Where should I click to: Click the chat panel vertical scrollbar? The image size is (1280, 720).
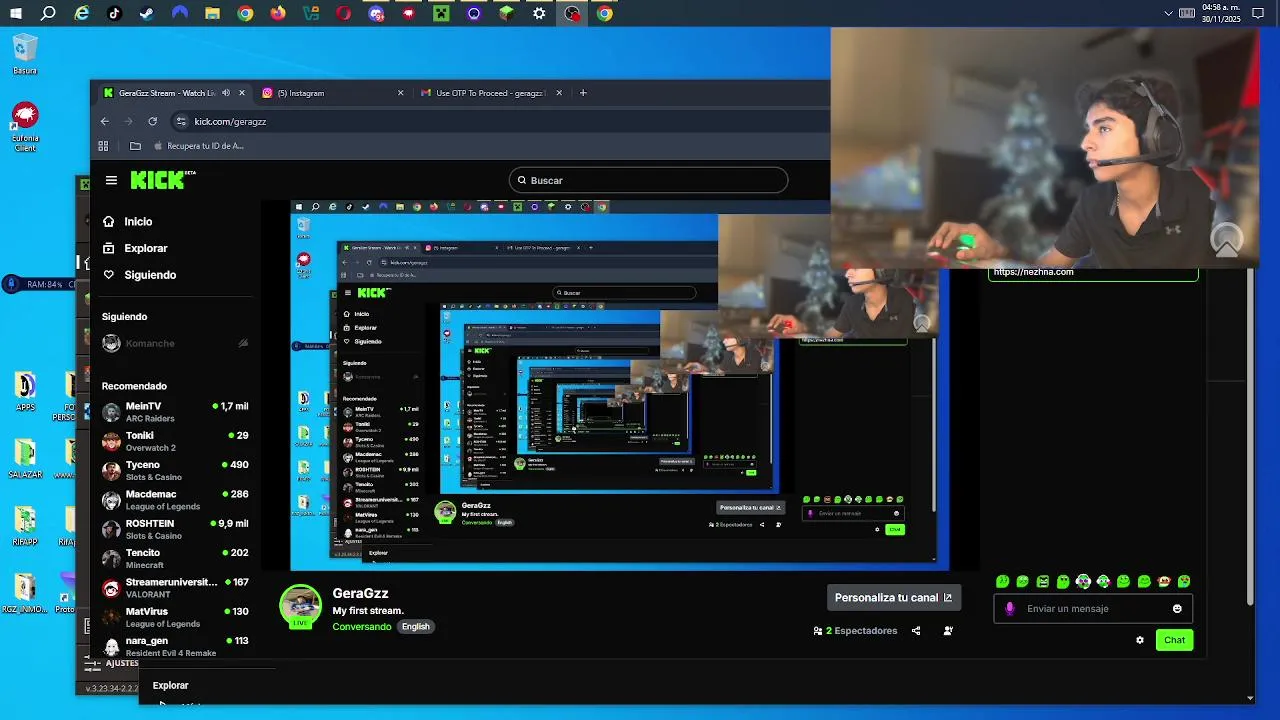point(1250,435)
